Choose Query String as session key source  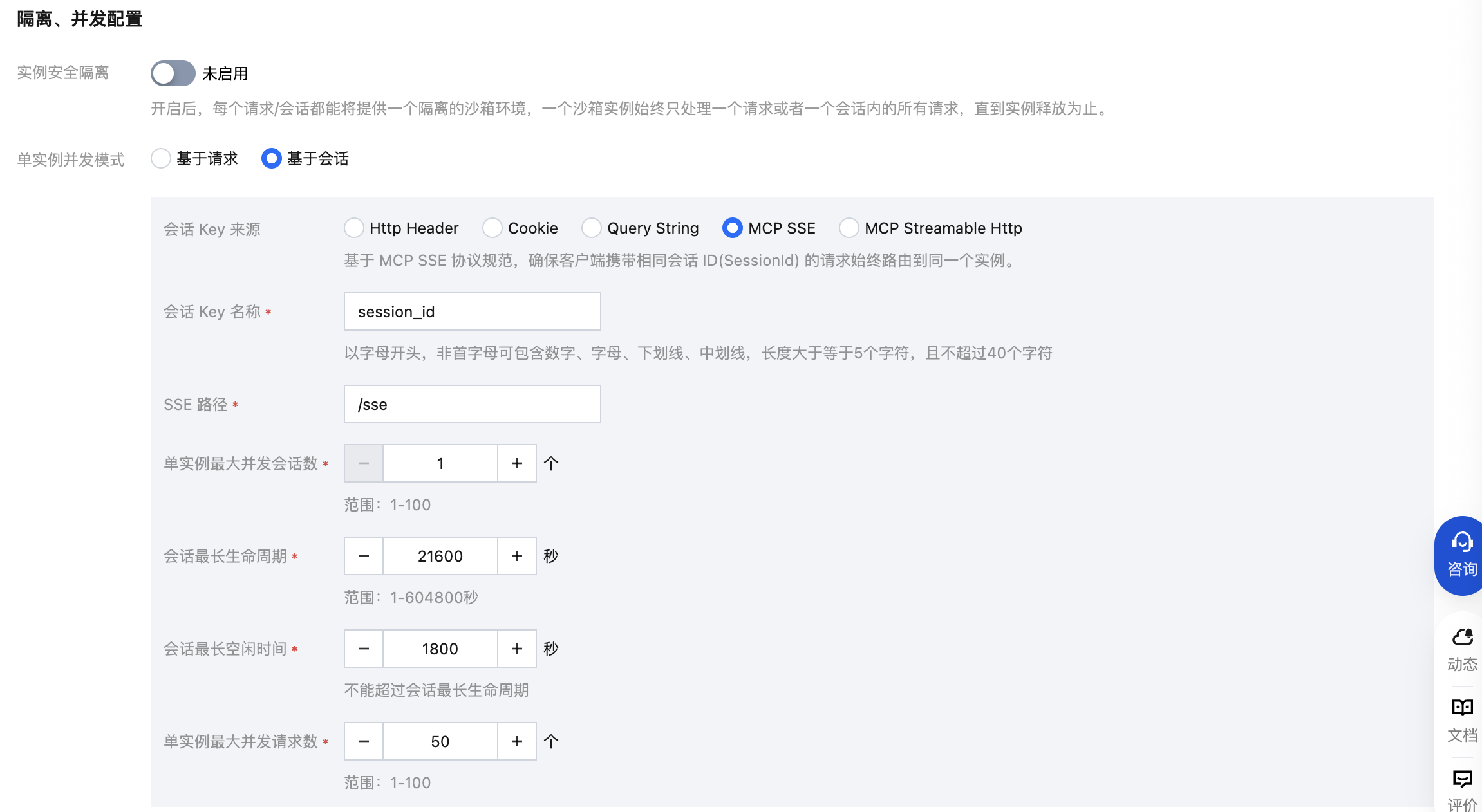click(592, 228)
